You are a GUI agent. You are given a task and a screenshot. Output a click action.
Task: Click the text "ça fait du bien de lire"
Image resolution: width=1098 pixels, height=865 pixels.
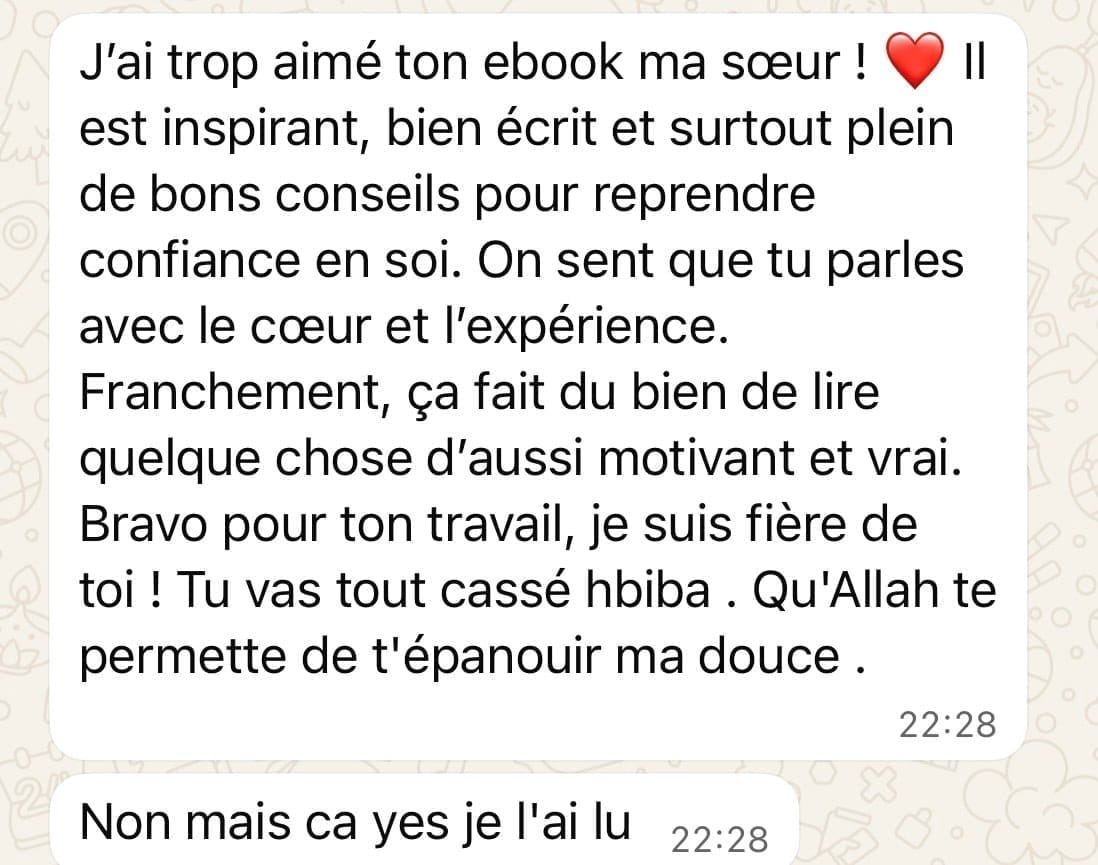click(x=643, y=393)
